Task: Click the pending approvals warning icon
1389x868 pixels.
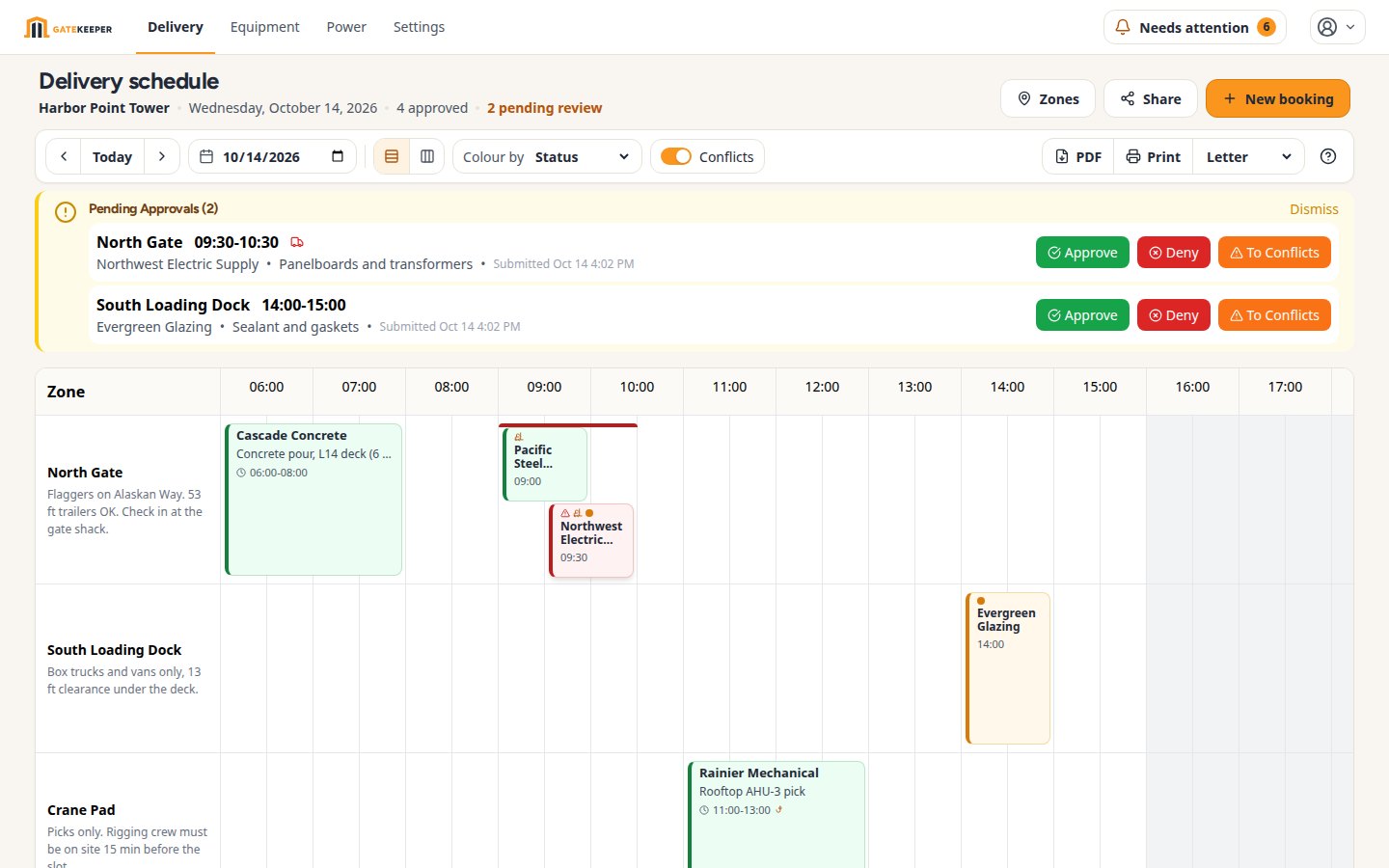Action: pos(66,212)
